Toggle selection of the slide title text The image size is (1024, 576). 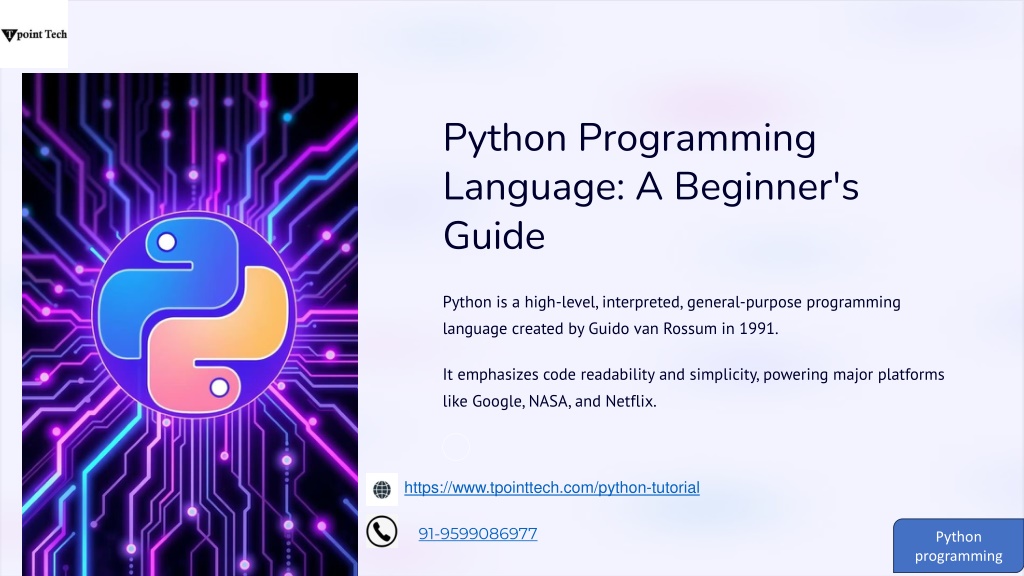tap(652, 186)
